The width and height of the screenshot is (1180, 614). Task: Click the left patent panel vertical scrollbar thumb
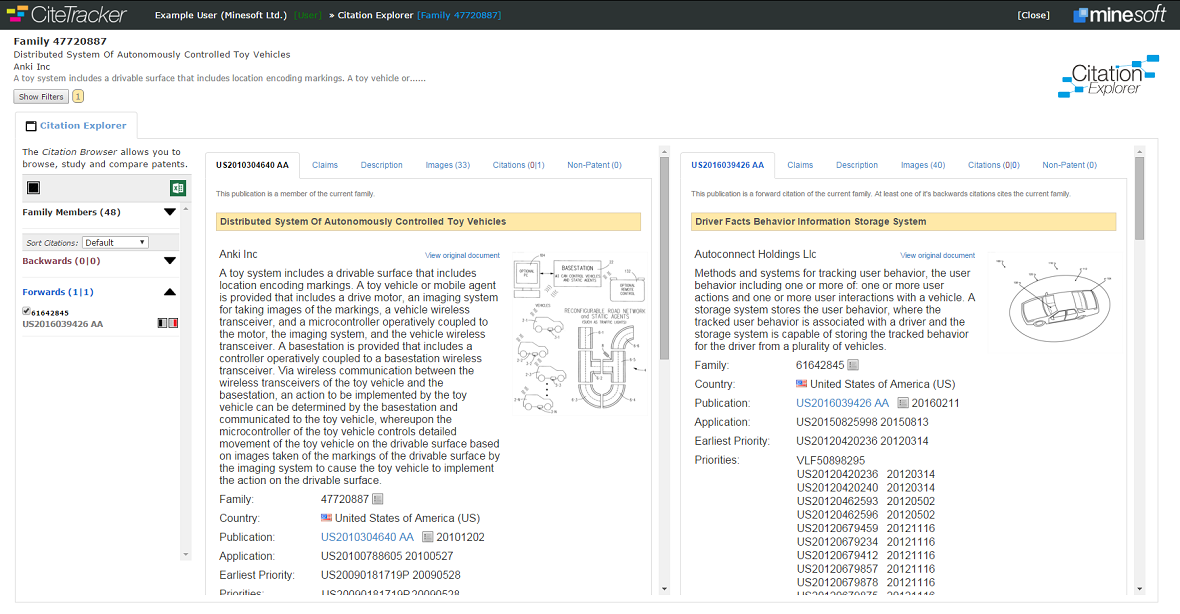coord(664,260)
